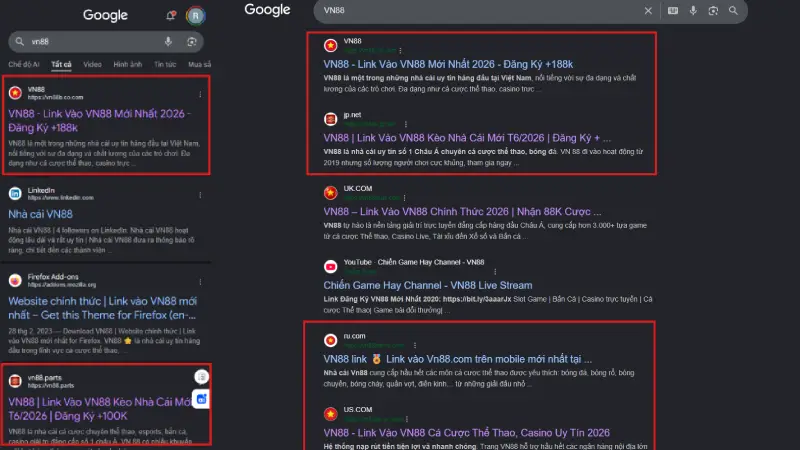Click favicon of US.COM result
800x450 pixels.
click(x=331, y=414)
